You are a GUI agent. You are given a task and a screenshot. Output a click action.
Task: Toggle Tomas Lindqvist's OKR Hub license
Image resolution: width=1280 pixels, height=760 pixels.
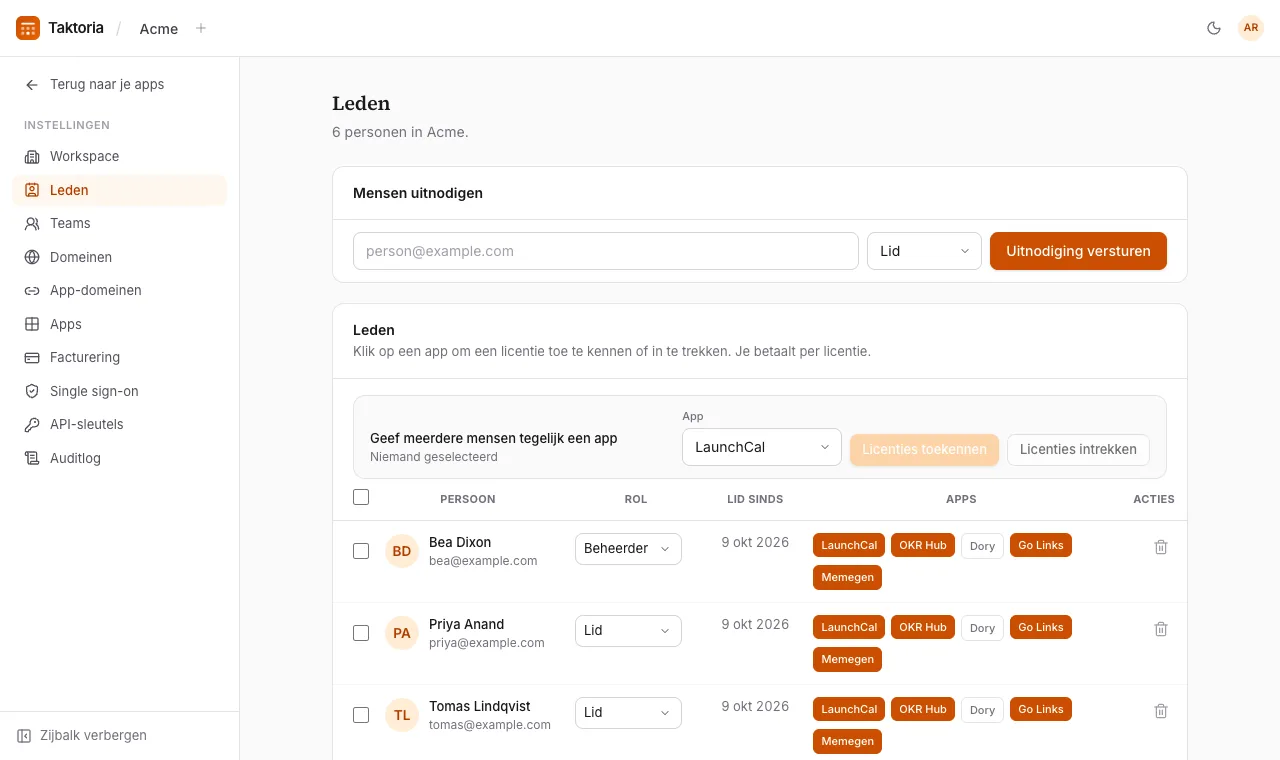[x=922, y=709]
